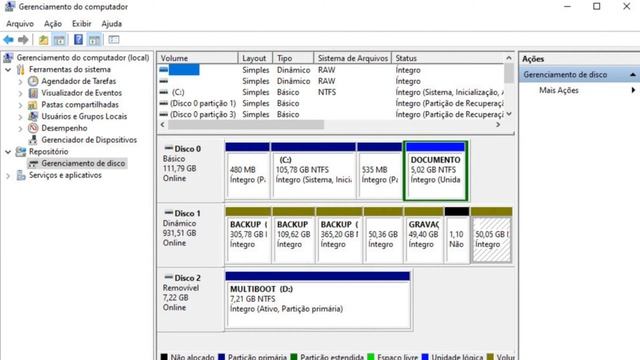
Task: Click the rightmost settings view toolbar icon
Action: 114,40
